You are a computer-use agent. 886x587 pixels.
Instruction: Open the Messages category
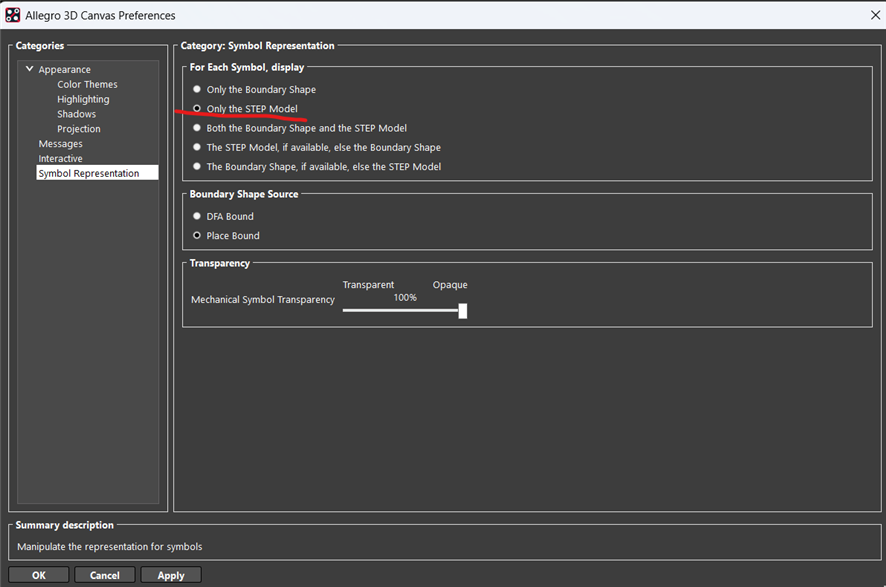pos(60,144)
